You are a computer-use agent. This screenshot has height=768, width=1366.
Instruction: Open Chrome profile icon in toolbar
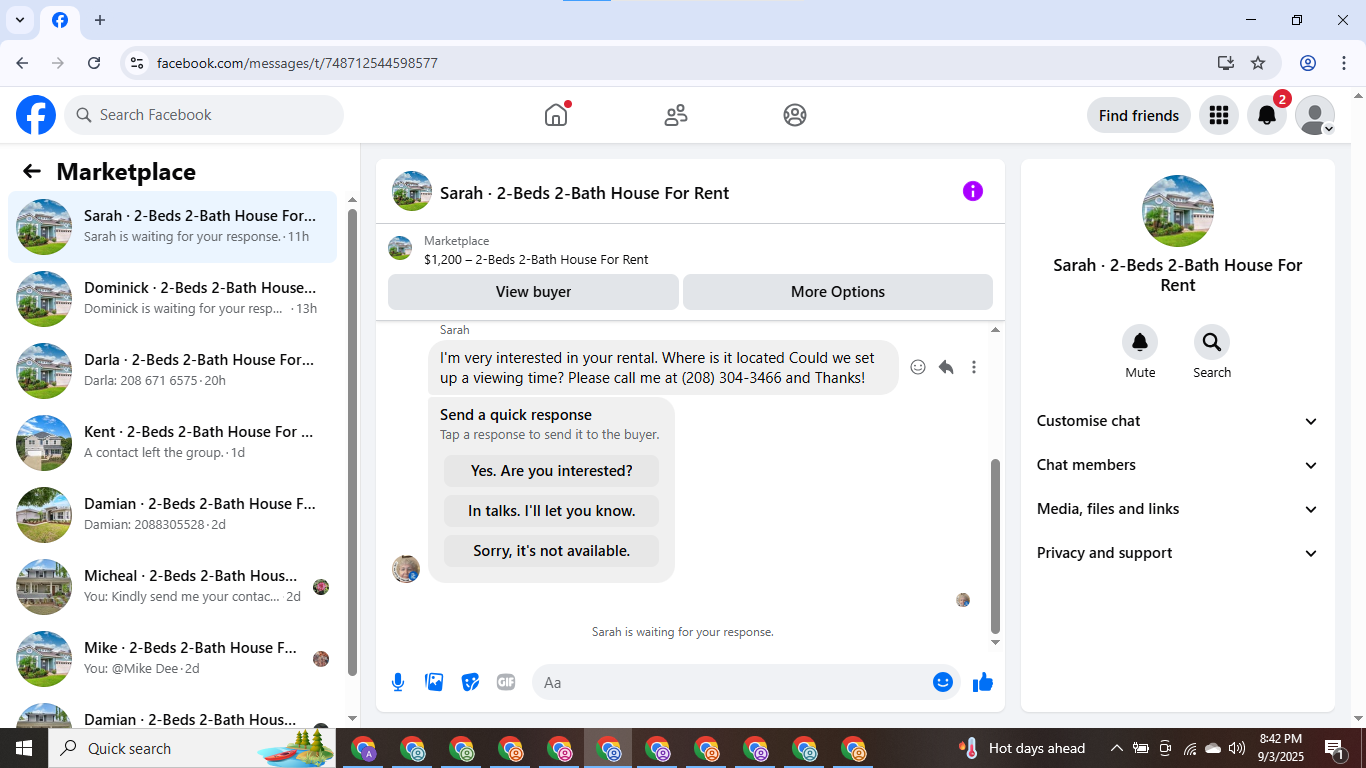coord(1308,63)
